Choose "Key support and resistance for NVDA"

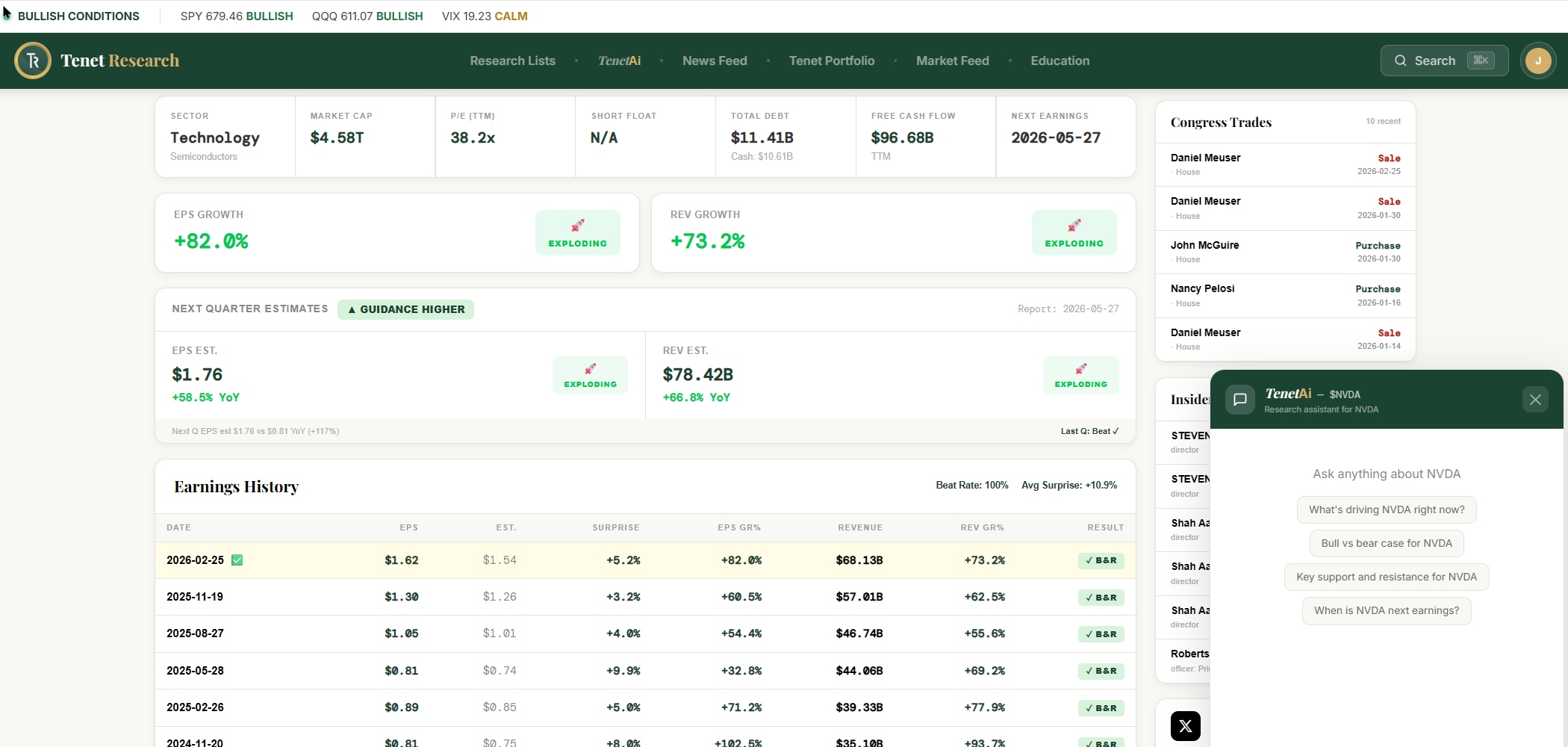(x=1387, y=577)
